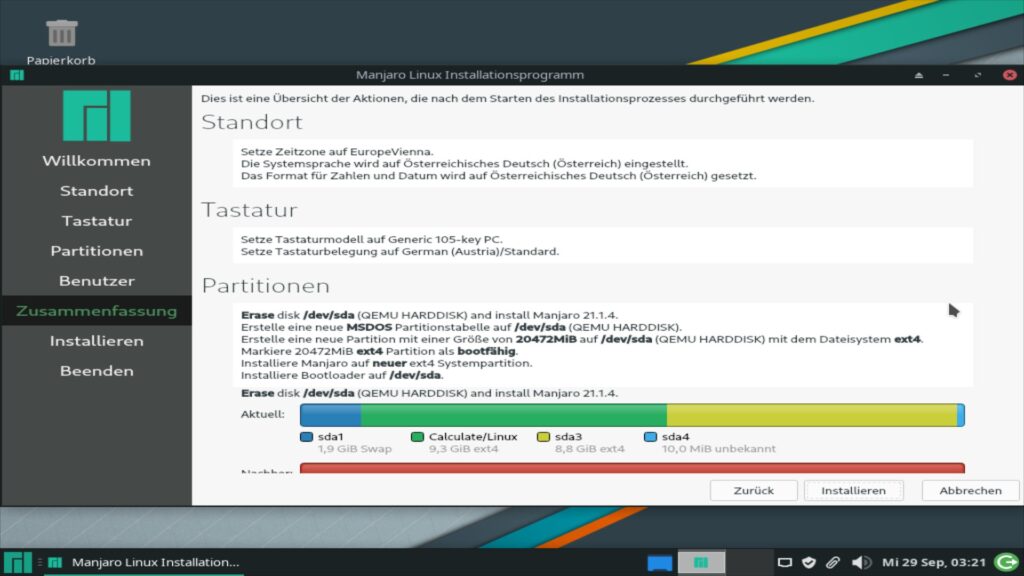Click the 'Partitionen' section heading in the summary

pyautogui.click(x=266, y=286)
